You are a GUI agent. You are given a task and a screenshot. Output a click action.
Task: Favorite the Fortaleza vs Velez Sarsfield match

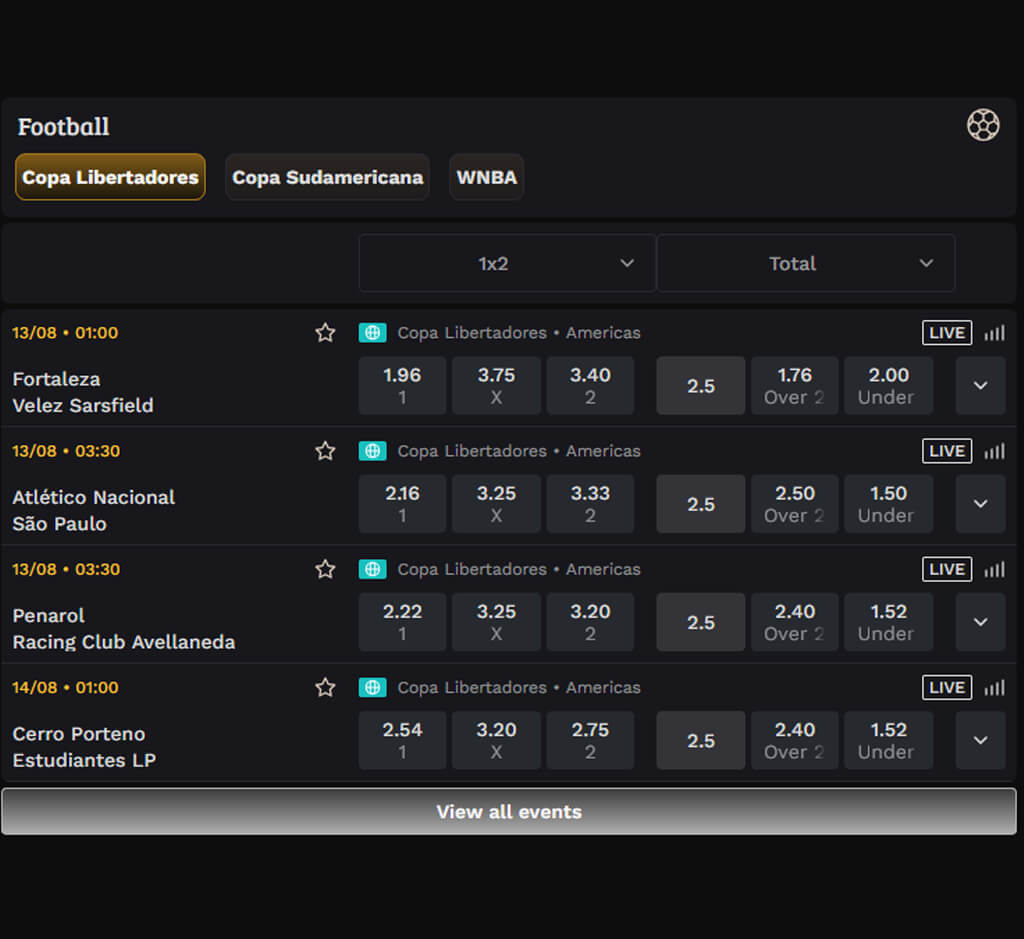[325, 333]
